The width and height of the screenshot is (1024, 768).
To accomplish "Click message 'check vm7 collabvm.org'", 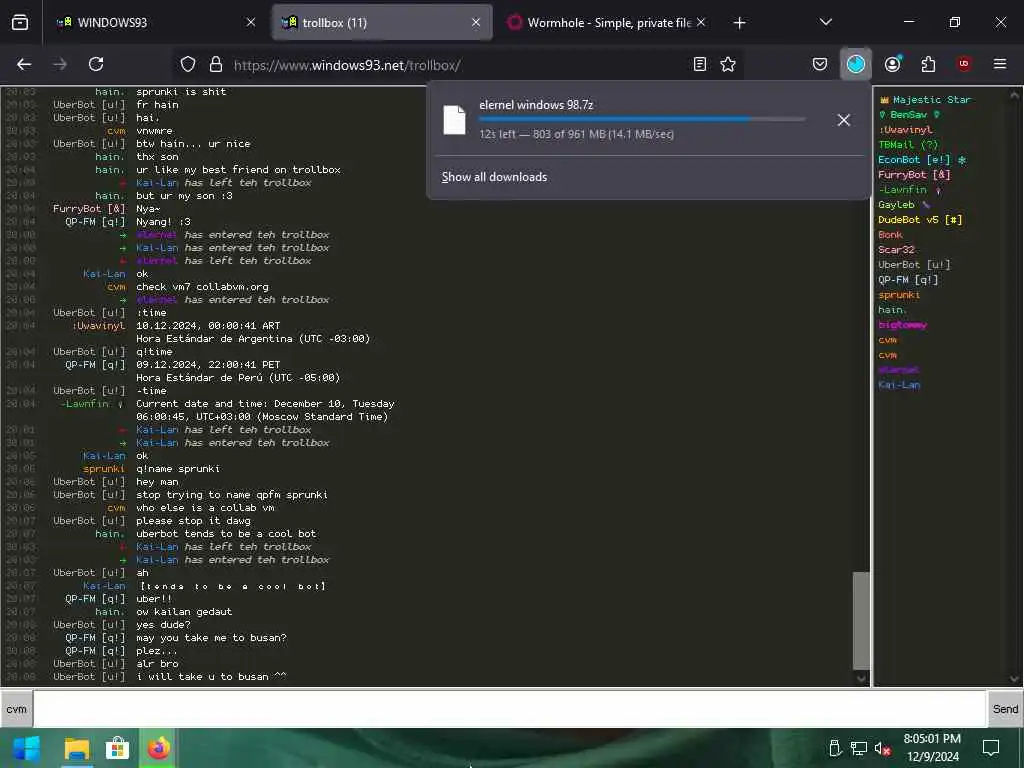I will [202, 287].
